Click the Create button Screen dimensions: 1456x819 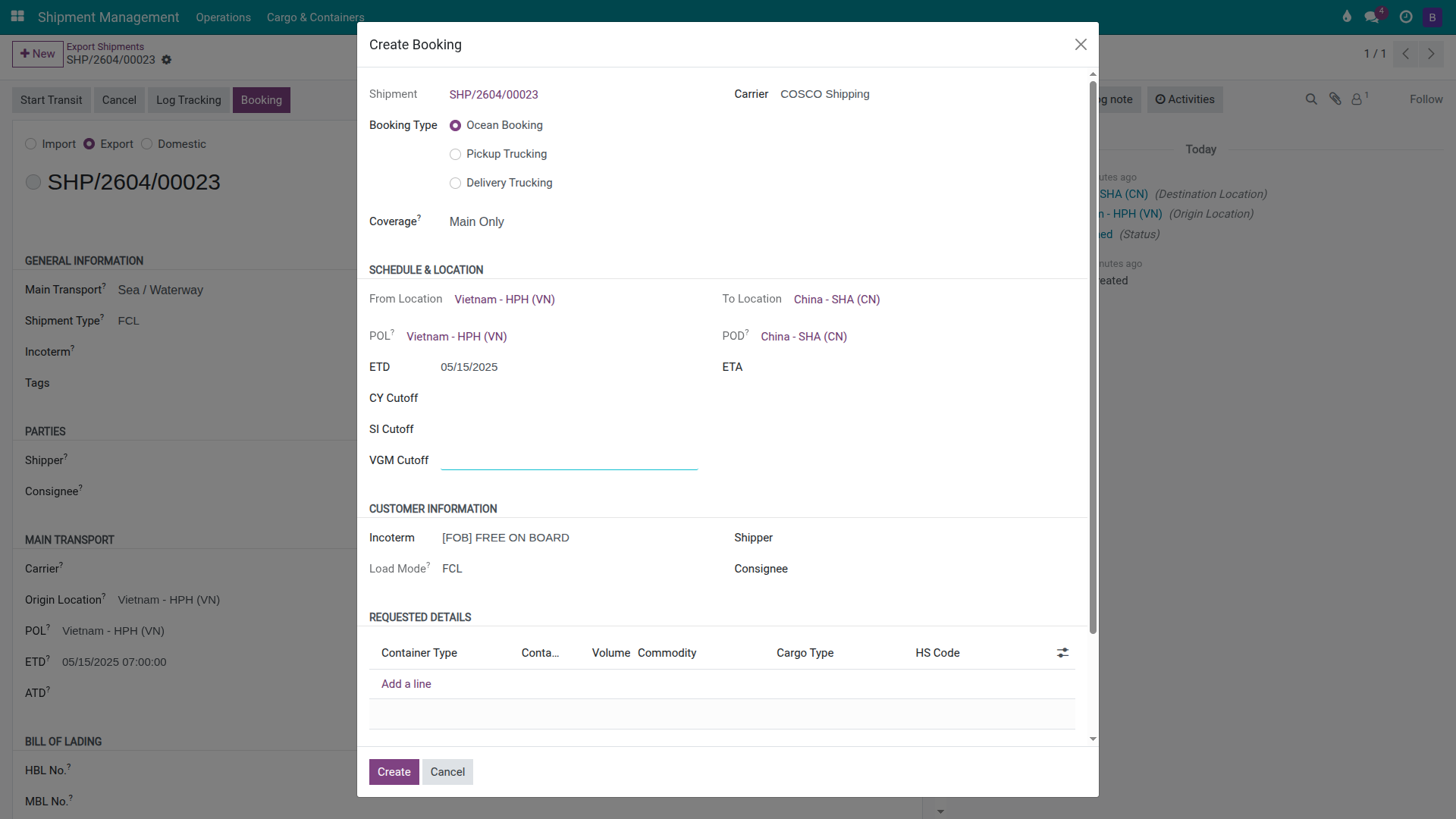click(394, 772)
